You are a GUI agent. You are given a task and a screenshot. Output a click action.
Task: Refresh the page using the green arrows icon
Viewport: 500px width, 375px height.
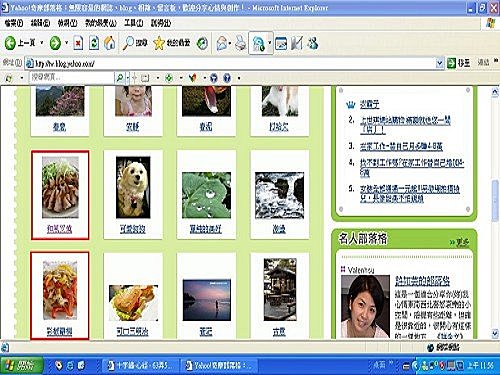[x=94, y=43]
